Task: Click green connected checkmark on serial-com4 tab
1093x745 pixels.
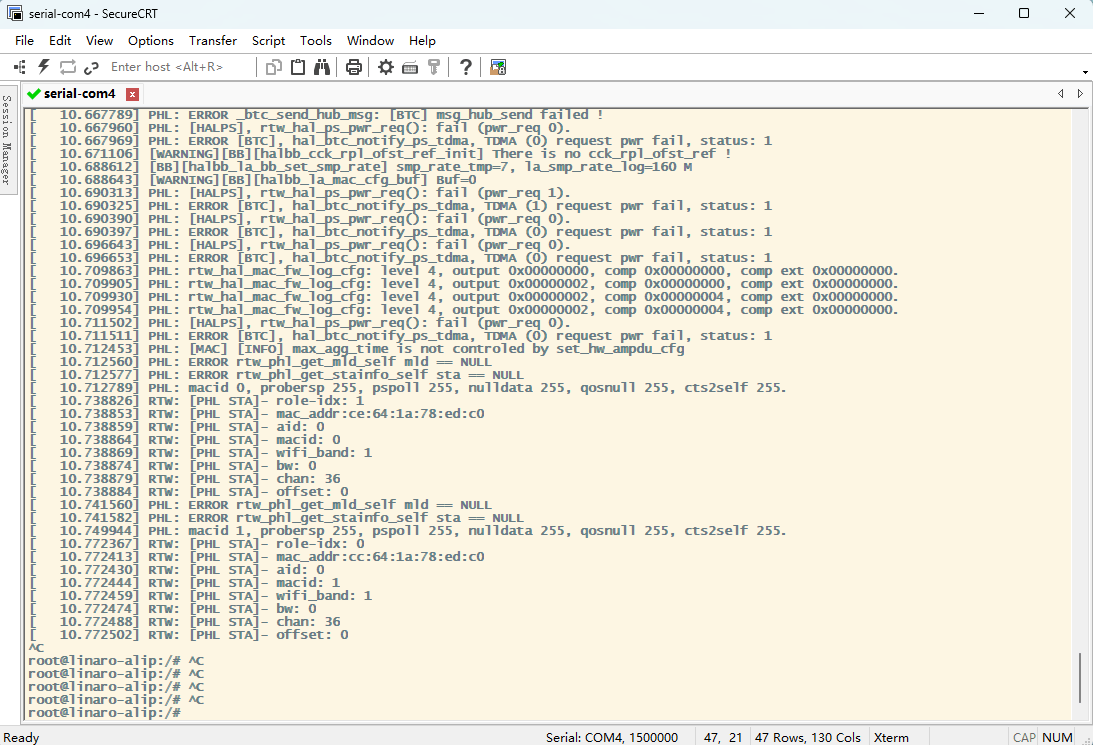Action: click(33, 93)
